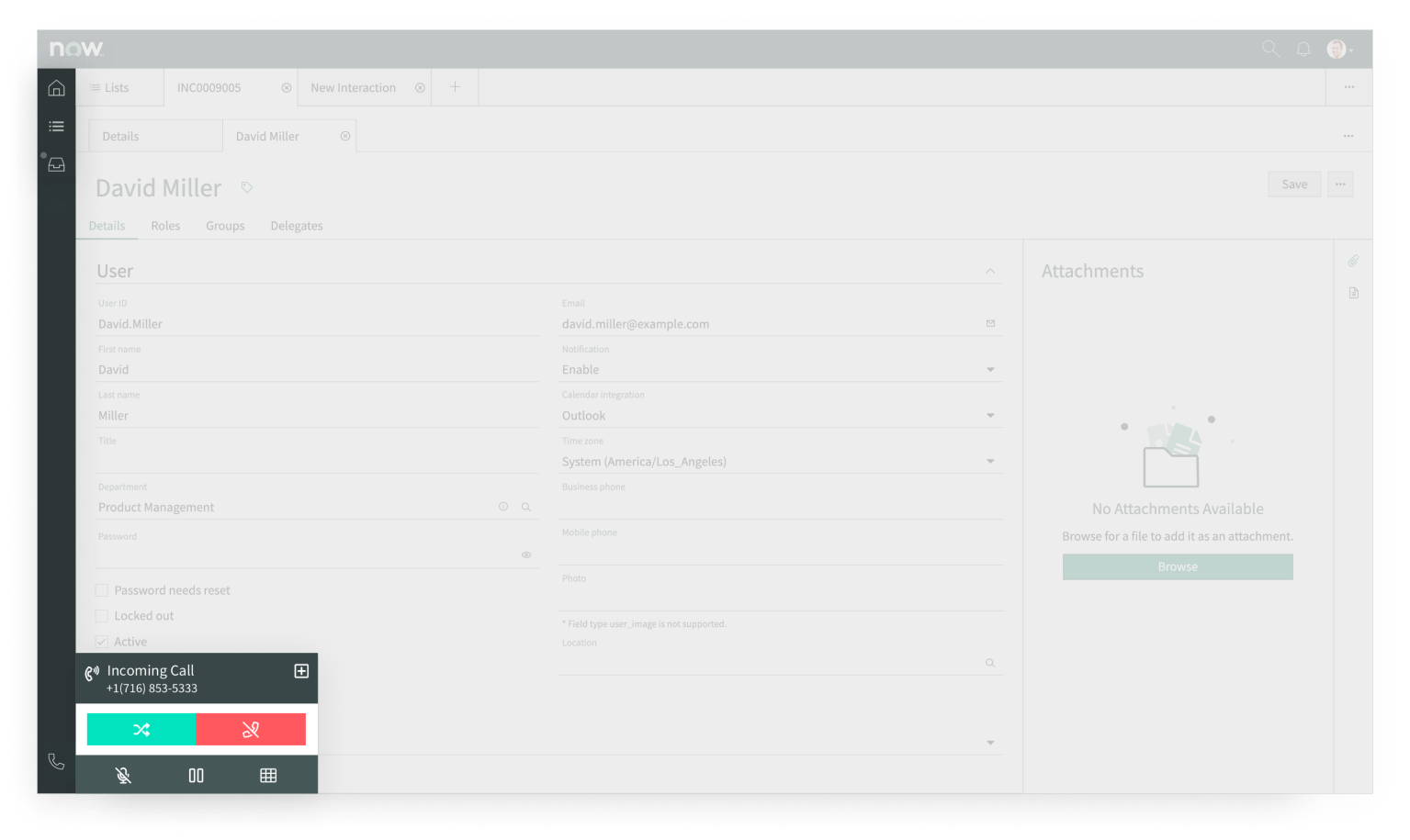
Task: Select the Groups tab
Action: coord(225,226)
